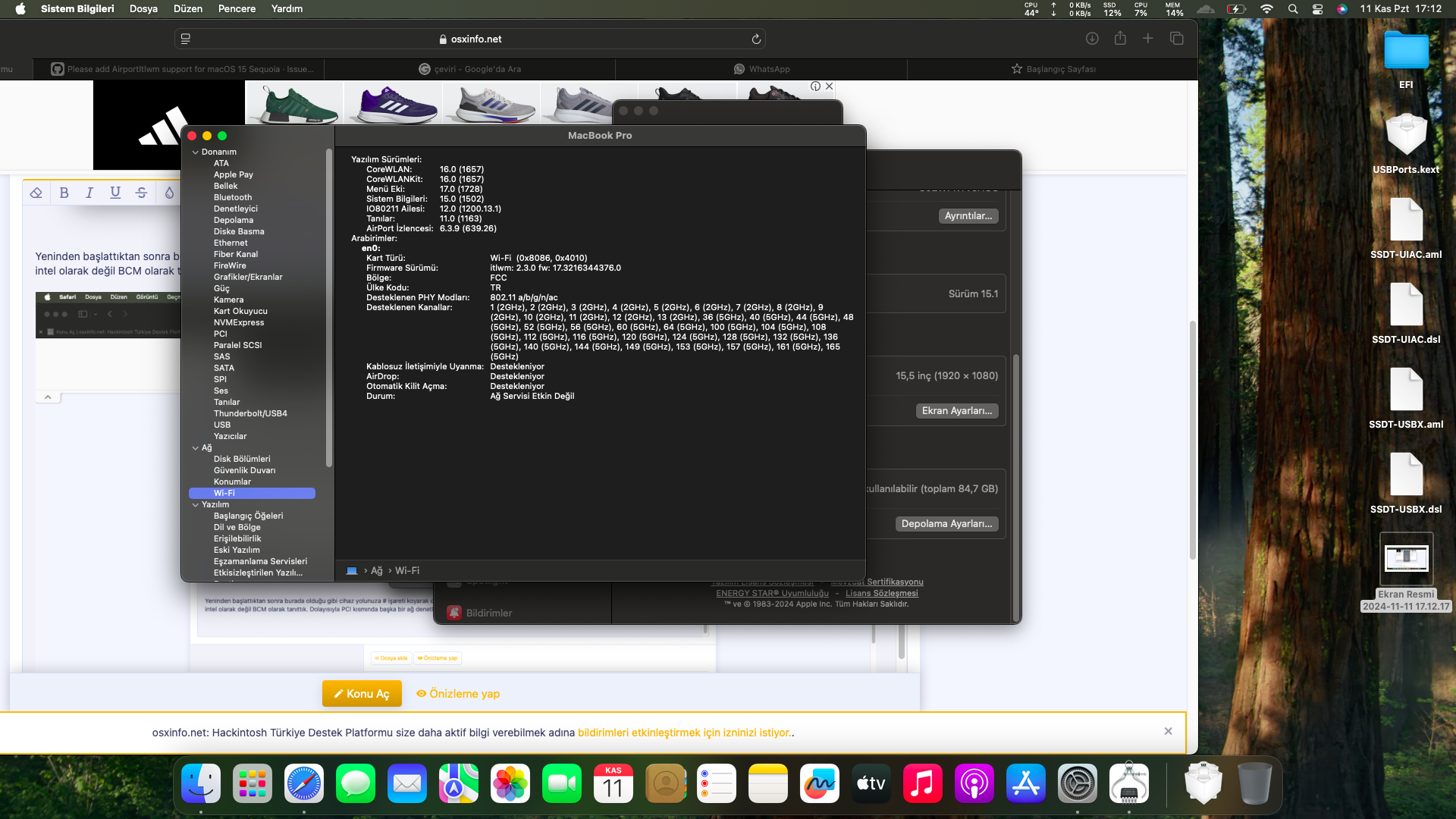Select Bluetooth in the hardware list

(x=232, y=197)
